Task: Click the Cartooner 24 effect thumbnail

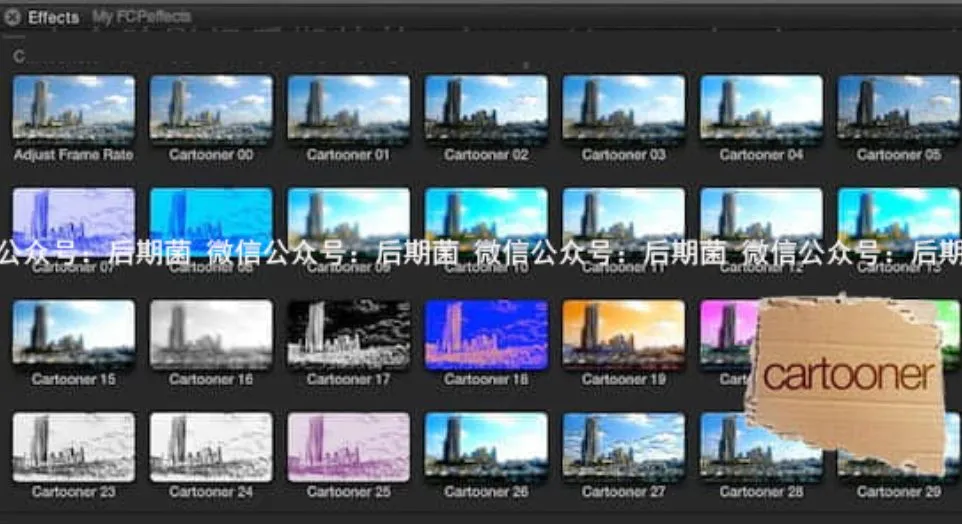Action: 211,447
